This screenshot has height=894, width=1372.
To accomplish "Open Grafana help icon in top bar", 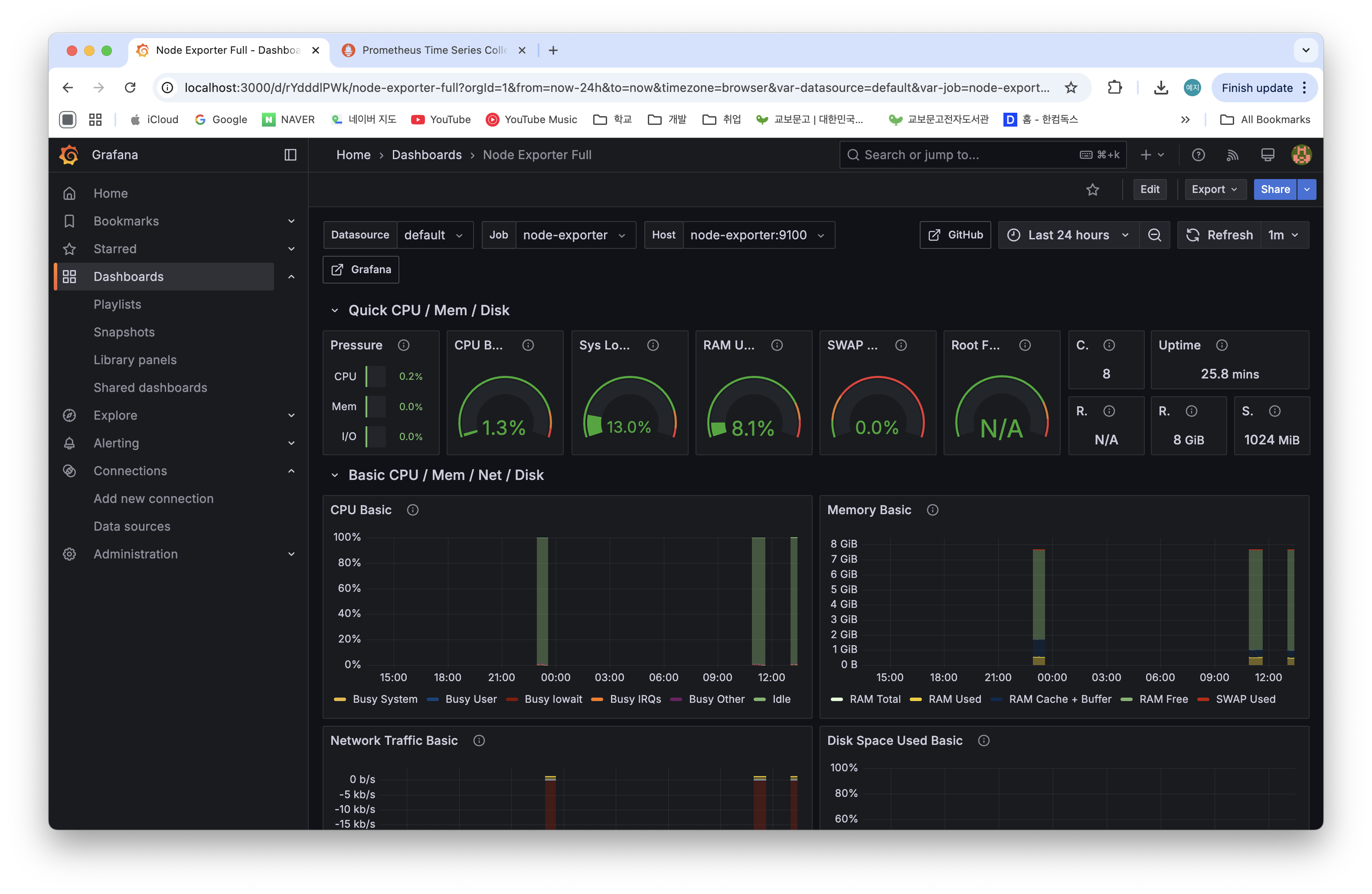I will (1199, 154).
